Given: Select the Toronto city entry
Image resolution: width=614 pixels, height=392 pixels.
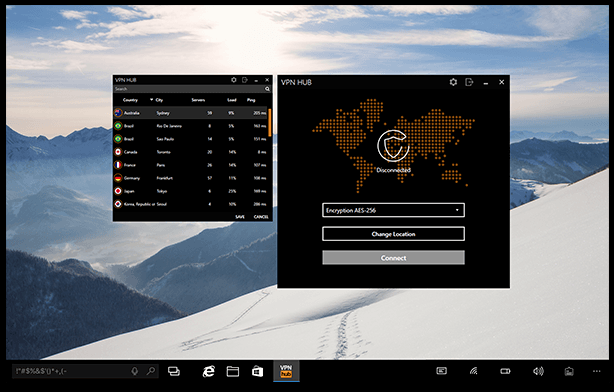Looking at the screenshot, I should (x=164, y=152).
